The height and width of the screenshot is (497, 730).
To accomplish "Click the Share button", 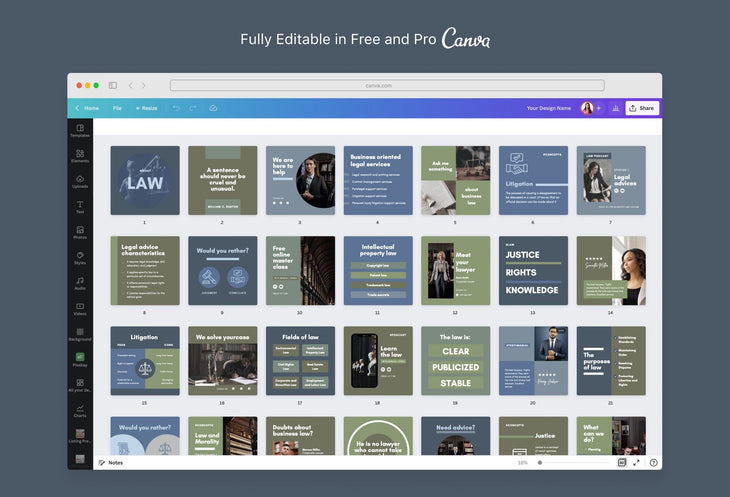I will pos(642,108).
